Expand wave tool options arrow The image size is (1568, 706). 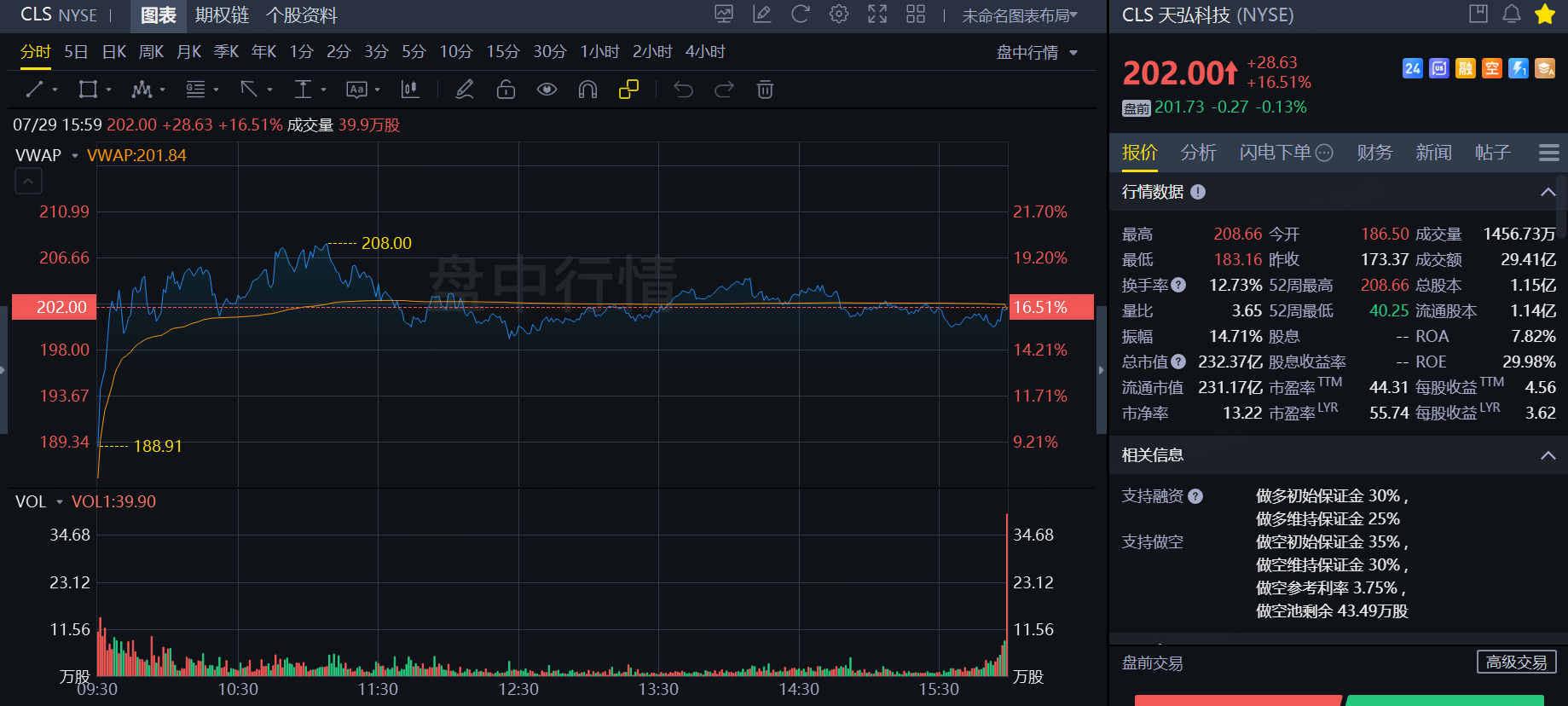163,90
